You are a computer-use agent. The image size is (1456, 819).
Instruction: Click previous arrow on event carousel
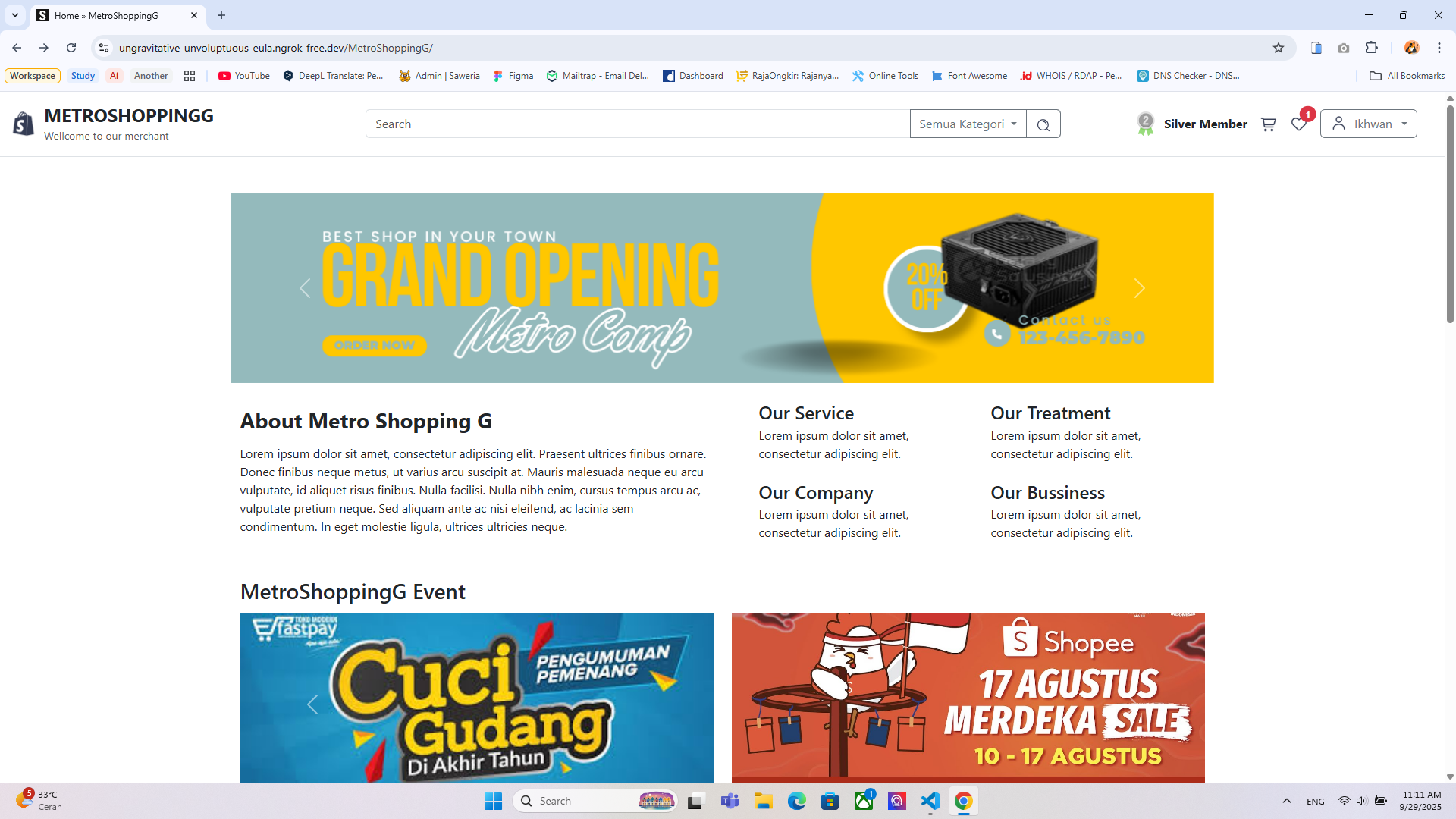tap(312, 704)
